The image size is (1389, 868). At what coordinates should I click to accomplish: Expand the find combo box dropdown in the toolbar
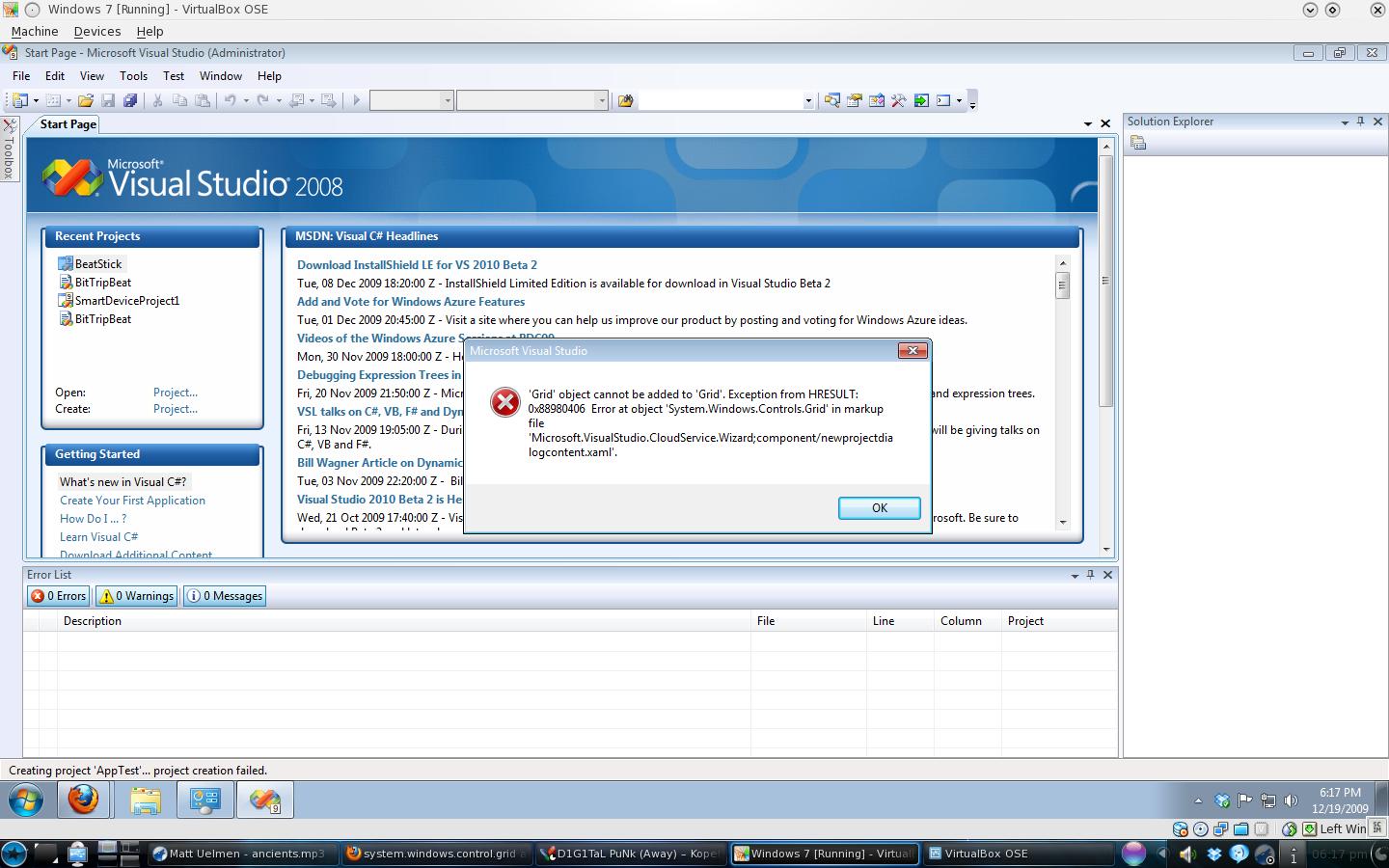pos(808,100)
